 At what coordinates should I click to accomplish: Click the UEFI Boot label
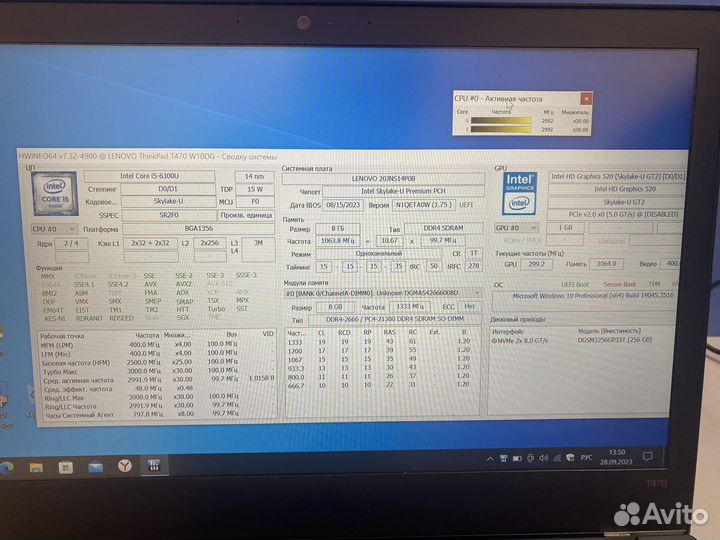click(x=574, y=284)
